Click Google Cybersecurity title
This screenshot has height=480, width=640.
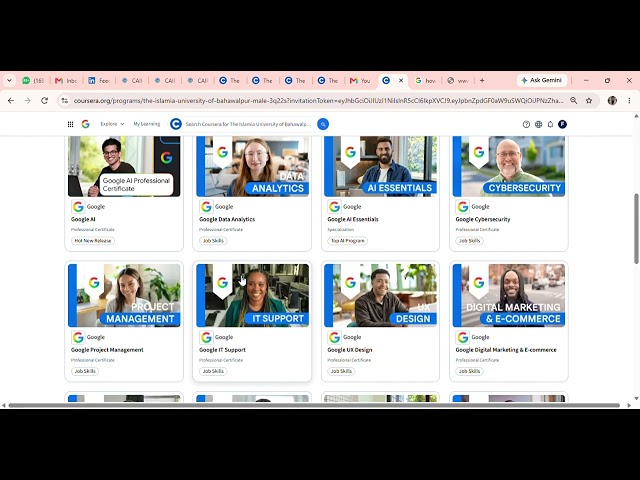pos(483,219)
